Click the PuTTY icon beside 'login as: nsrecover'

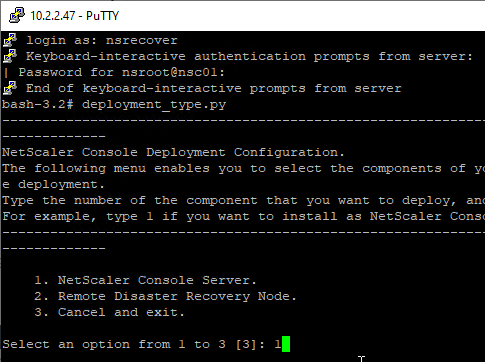10,40
